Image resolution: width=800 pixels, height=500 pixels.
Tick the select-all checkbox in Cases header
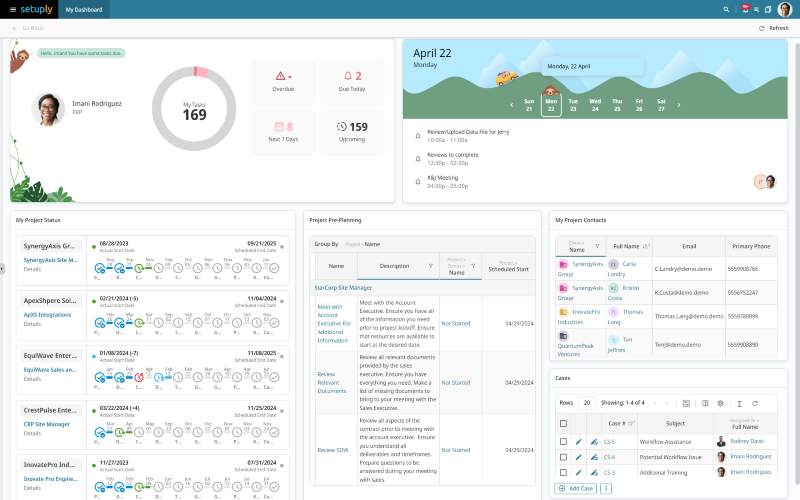pos(563,423)
